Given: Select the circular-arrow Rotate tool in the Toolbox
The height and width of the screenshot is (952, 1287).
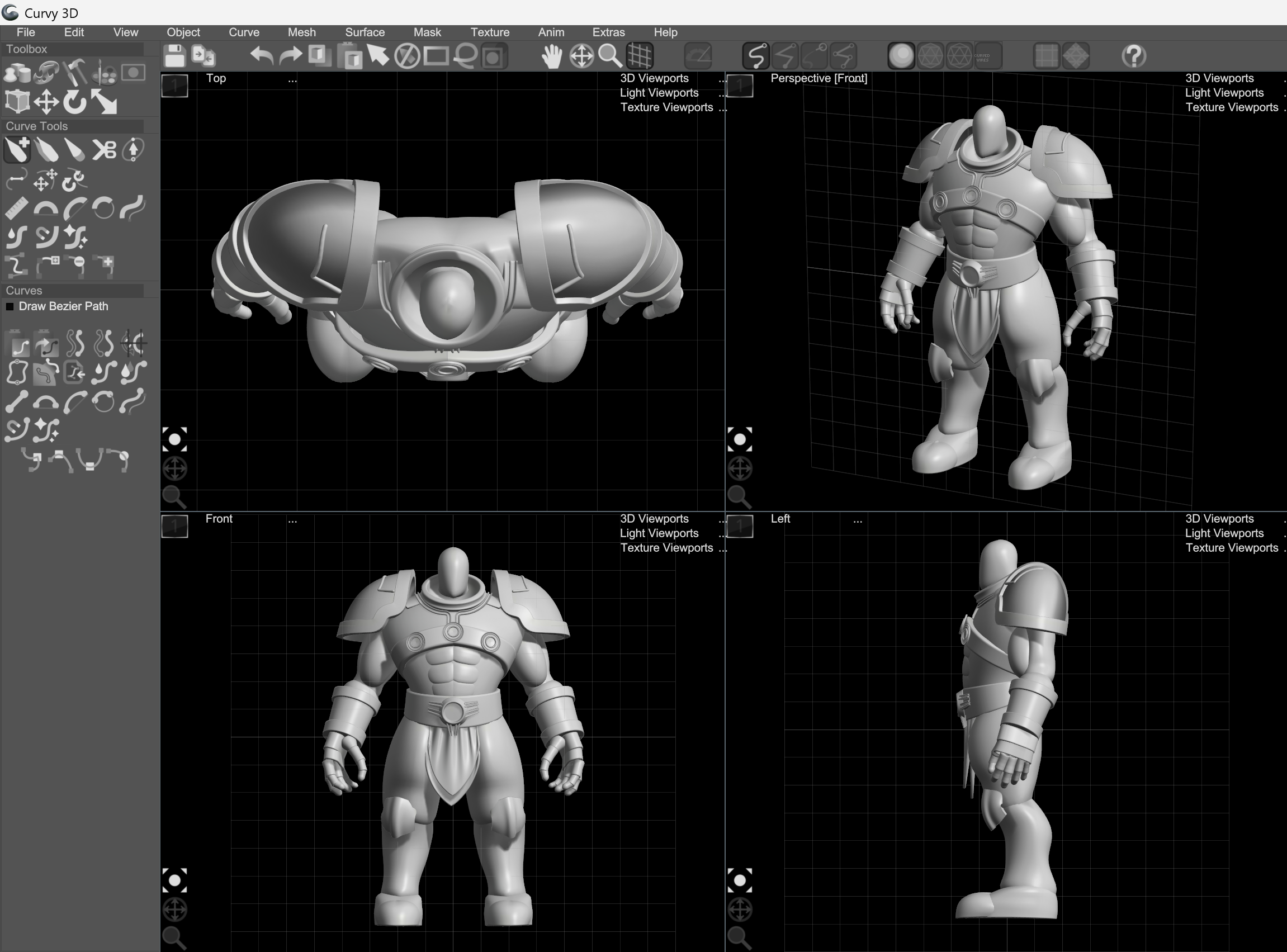Looking at the screenshot, I should pyautogui.click(x=75, y=102).
